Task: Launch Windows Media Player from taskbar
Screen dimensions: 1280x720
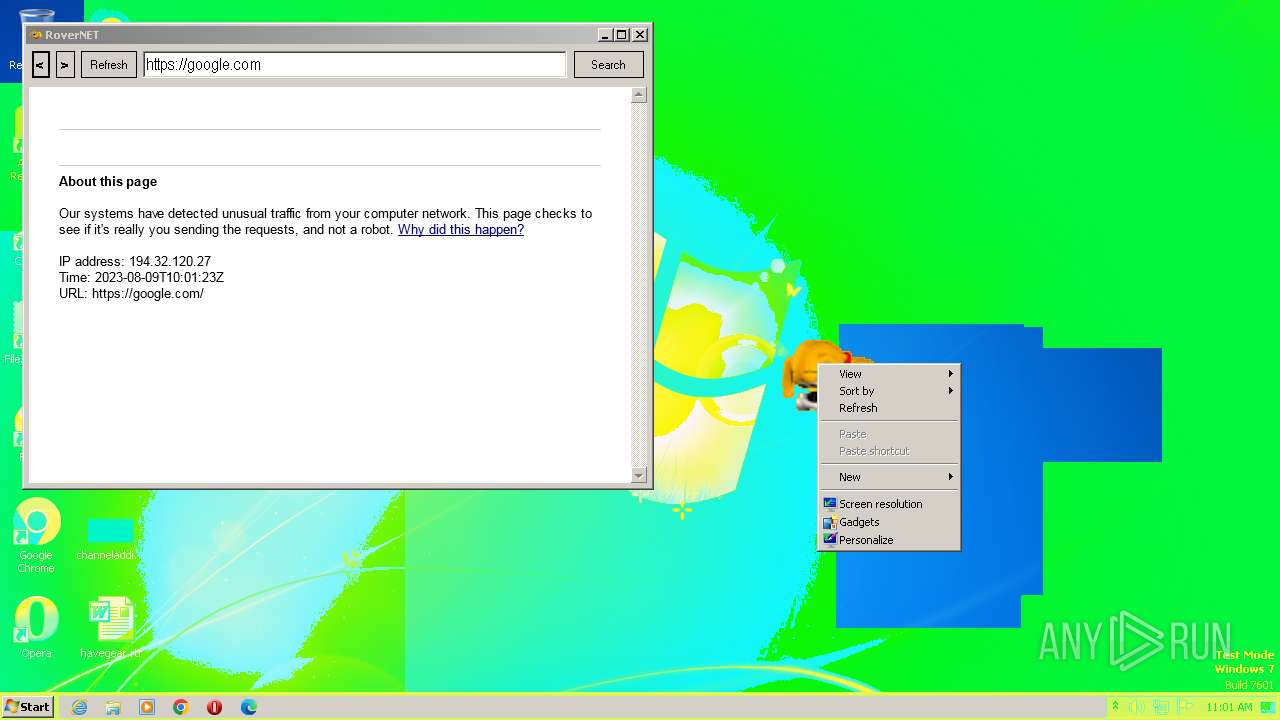Action: coord(147,707)
